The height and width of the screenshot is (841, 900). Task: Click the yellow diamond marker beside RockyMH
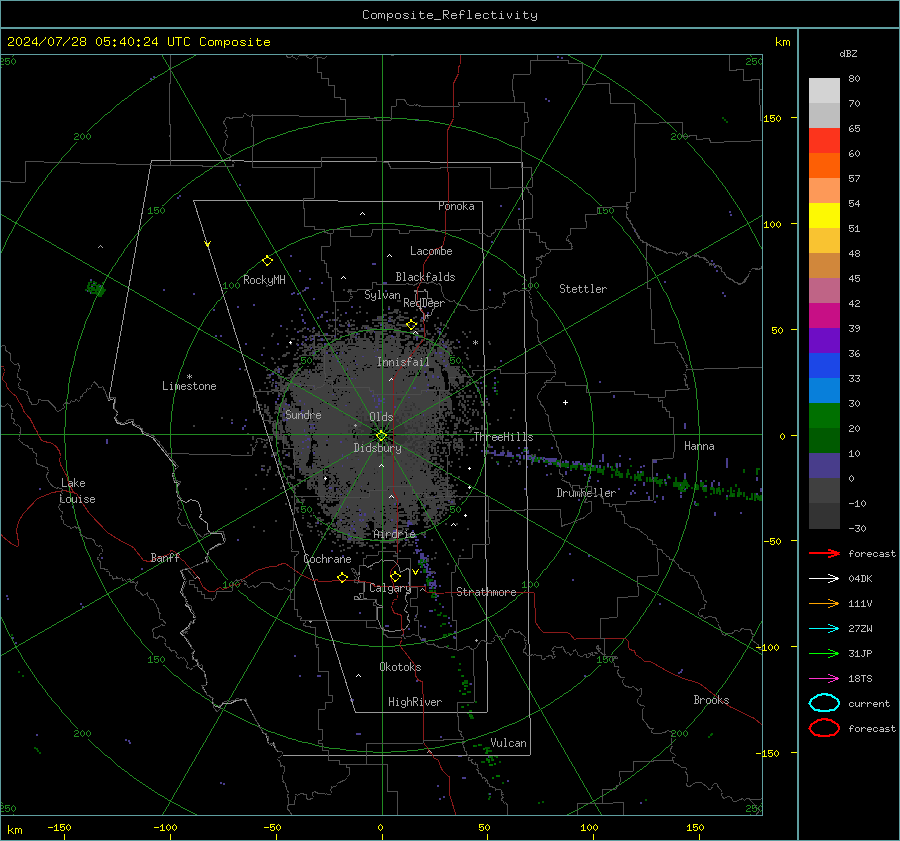coord(267,260)
